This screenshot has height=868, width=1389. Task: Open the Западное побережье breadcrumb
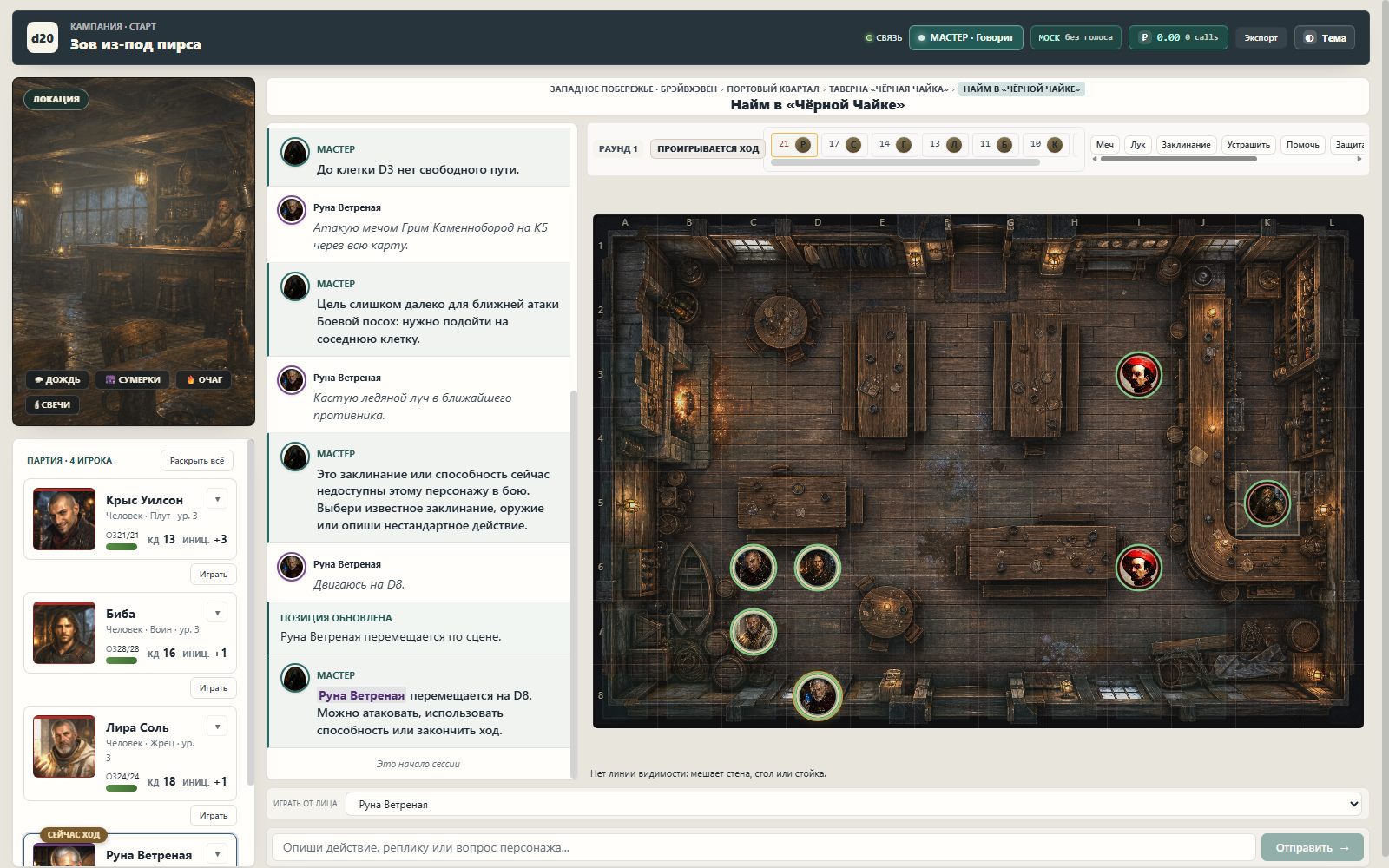pyautogui.click(x=600, y=89)
